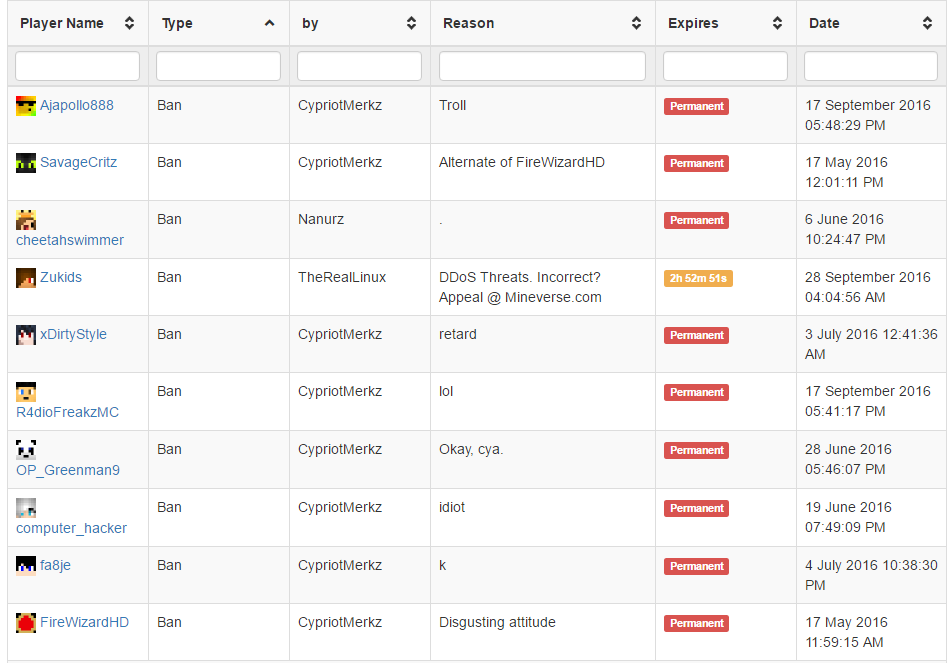Click xDirtyStyle's player avatar icon

(26, 335)
